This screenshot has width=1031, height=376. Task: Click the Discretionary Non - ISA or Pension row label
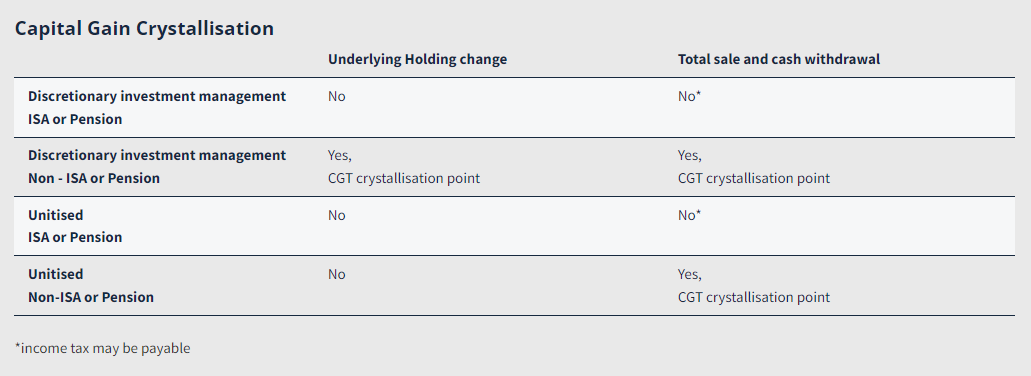click(x=157, y=167)
